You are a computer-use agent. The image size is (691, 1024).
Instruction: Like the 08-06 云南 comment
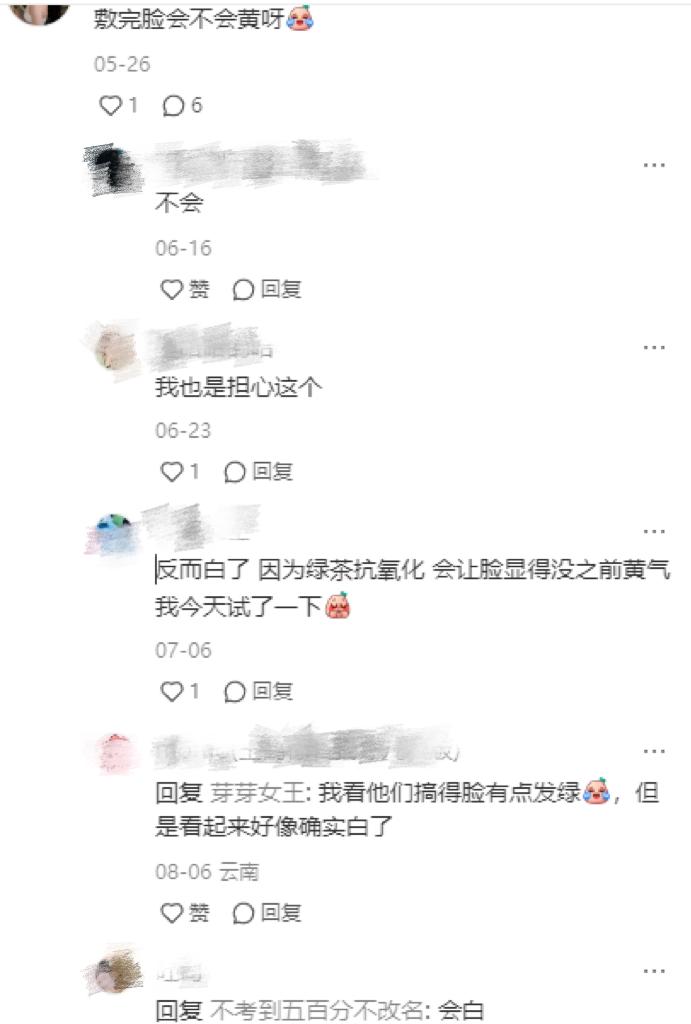click(x=185, y=913)
